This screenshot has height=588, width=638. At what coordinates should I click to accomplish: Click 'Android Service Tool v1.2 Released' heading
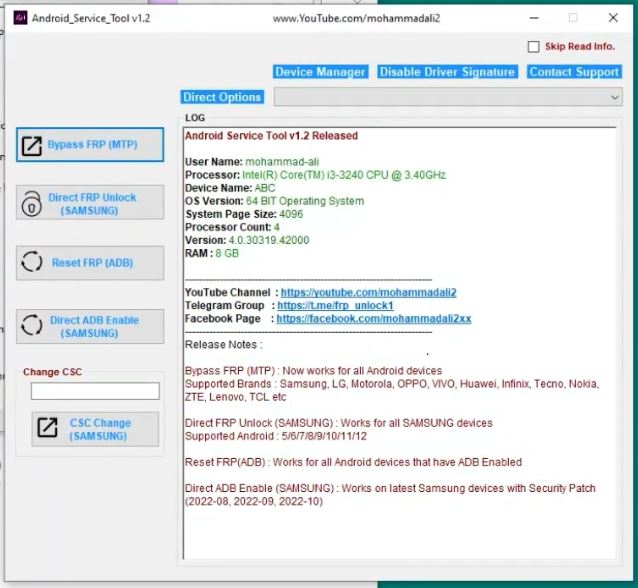click(271, 136)
